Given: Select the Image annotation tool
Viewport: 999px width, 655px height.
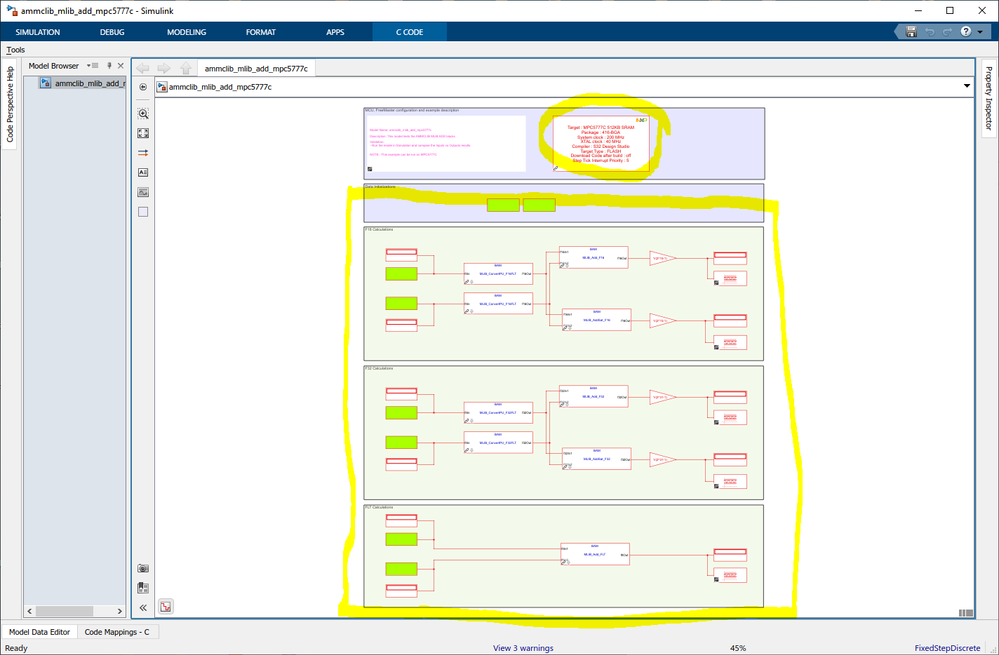Looking at the screenshot, I should click(143, 192).
